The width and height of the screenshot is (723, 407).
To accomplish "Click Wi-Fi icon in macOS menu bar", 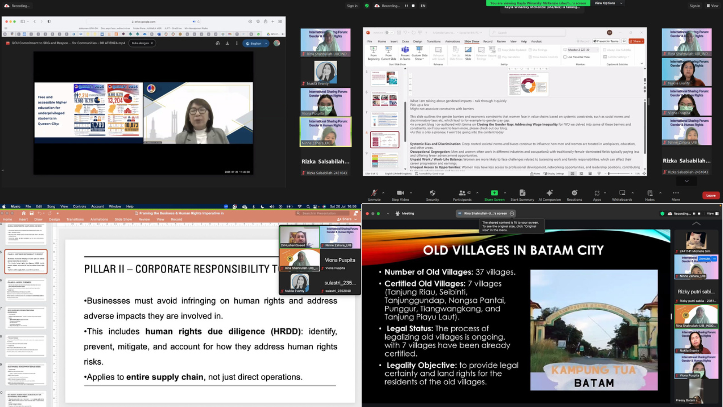I will [300, 206].
